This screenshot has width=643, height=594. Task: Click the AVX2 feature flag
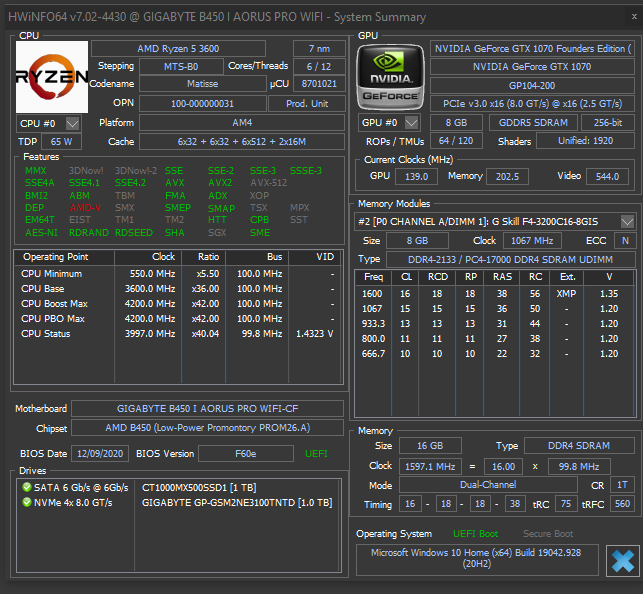click(x=220, y=183)
